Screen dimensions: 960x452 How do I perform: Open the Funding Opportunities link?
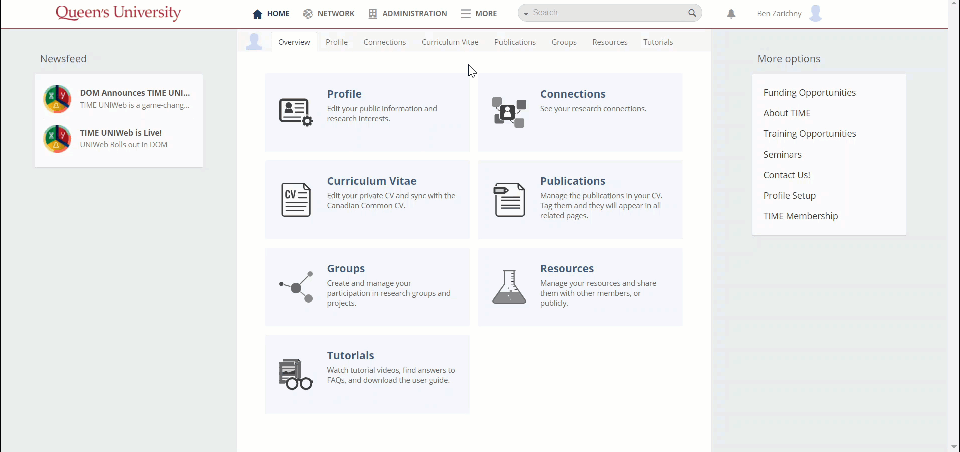(809, 93)
